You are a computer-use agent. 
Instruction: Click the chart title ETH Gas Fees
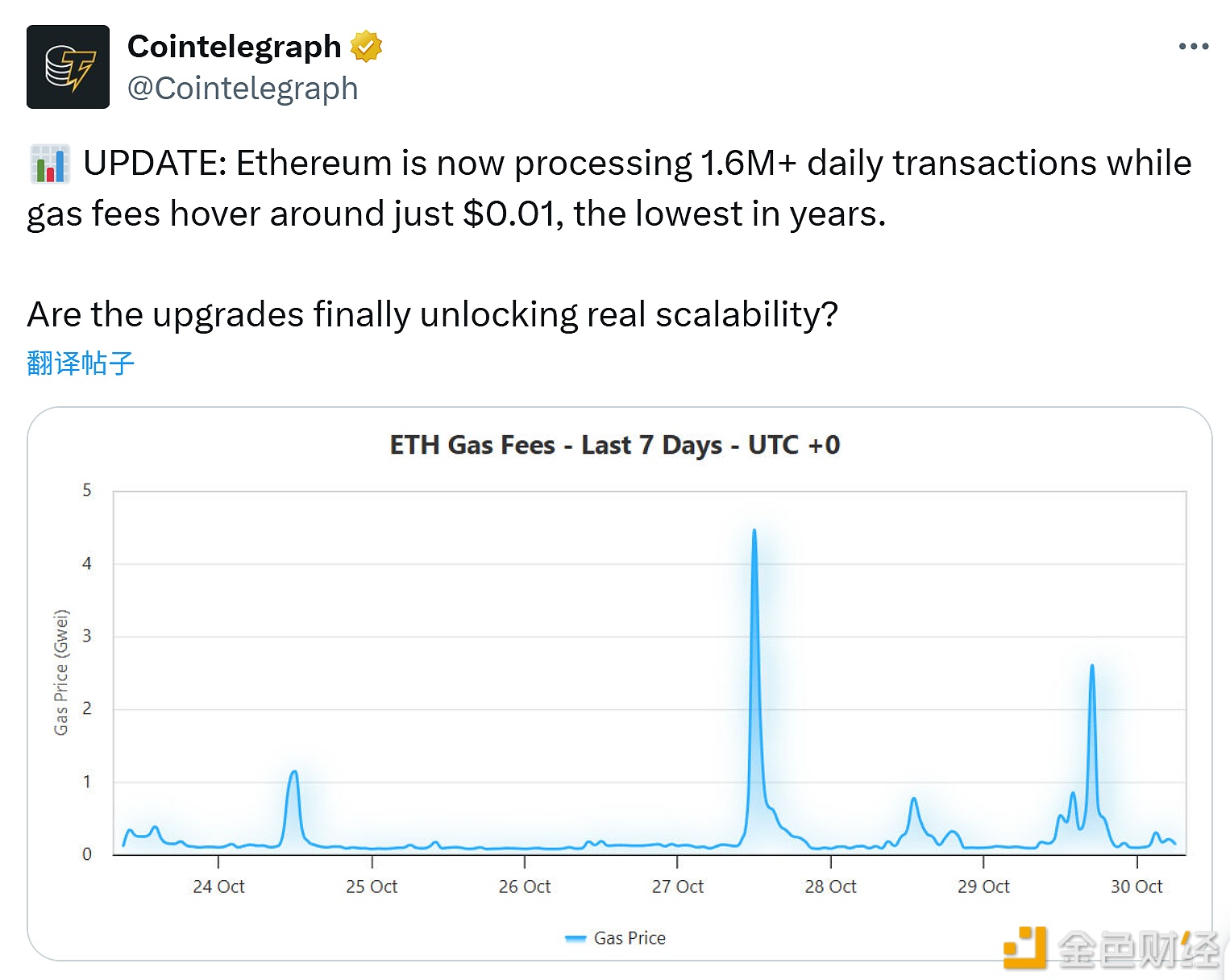614,445
